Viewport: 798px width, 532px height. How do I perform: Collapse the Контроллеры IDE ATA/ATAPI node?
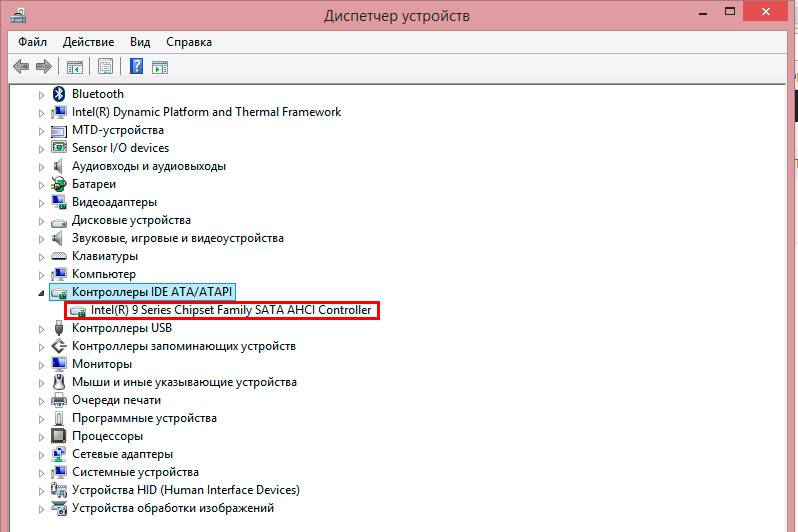tap(42, 293)
